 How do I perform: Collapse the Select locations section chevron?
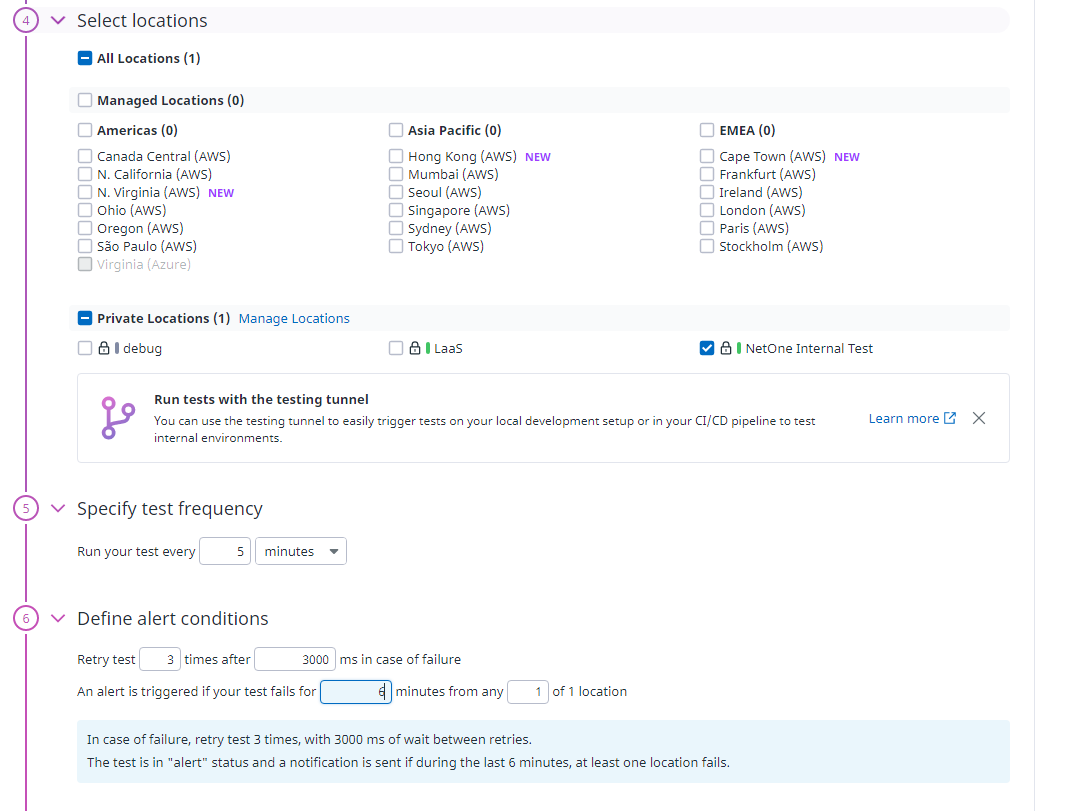coord(58,21)
